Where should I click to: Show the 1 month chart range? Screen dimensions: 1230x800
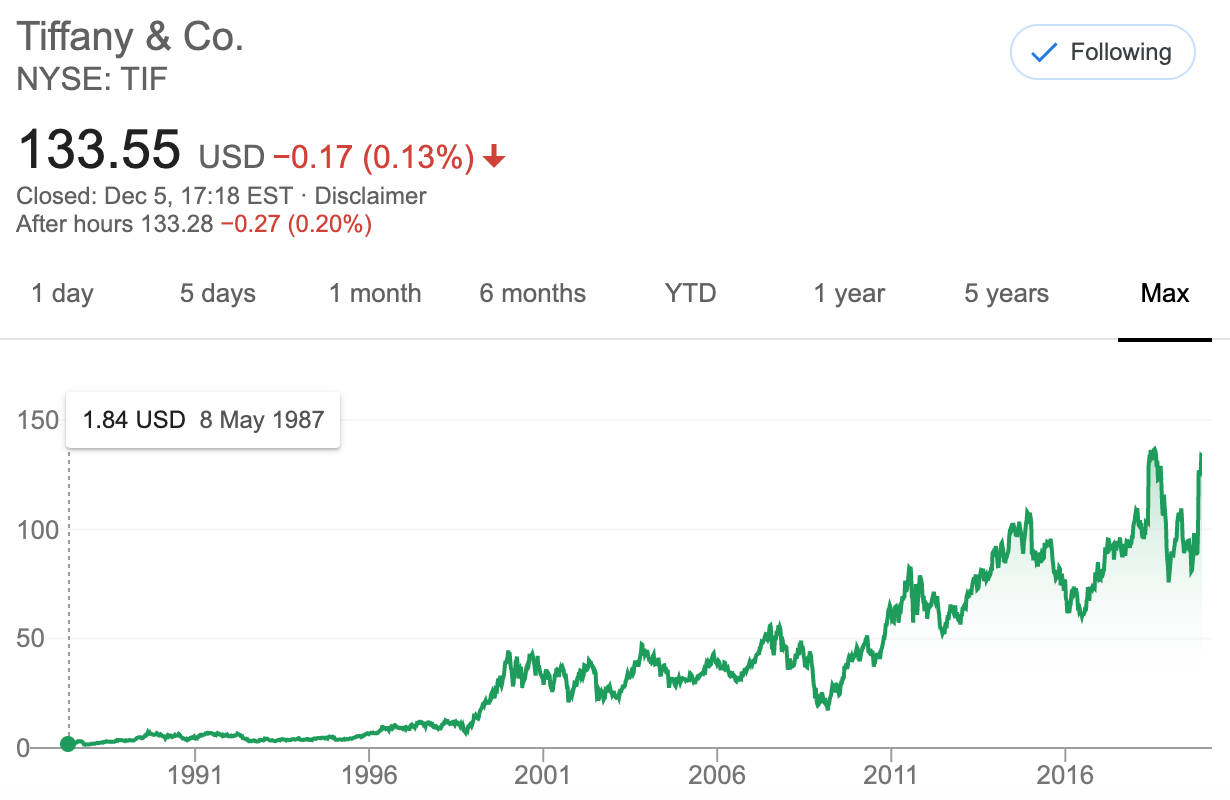pos(375,294)
